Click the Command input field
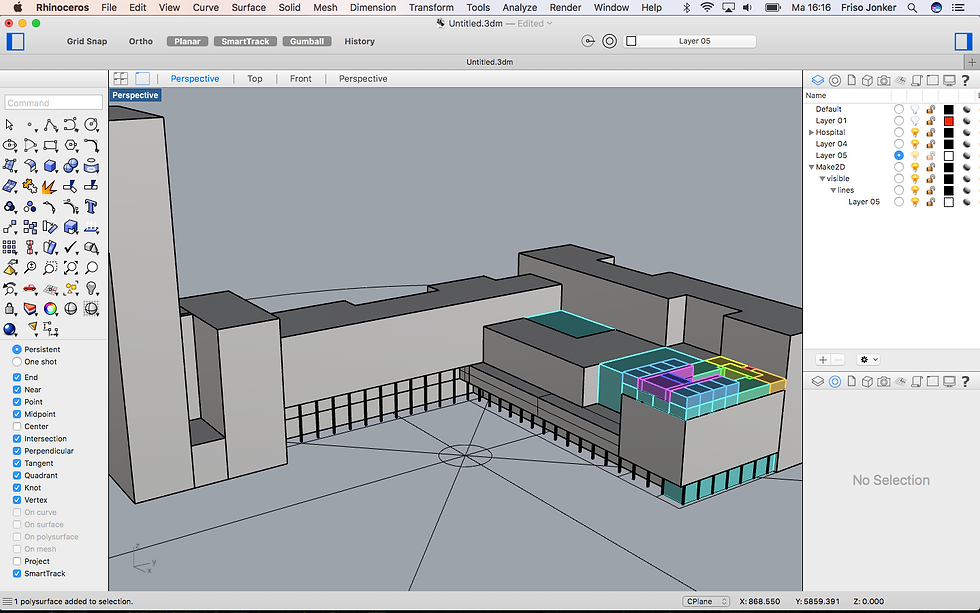The height and width of the screenshot is (613, 980). coord(54,102)
